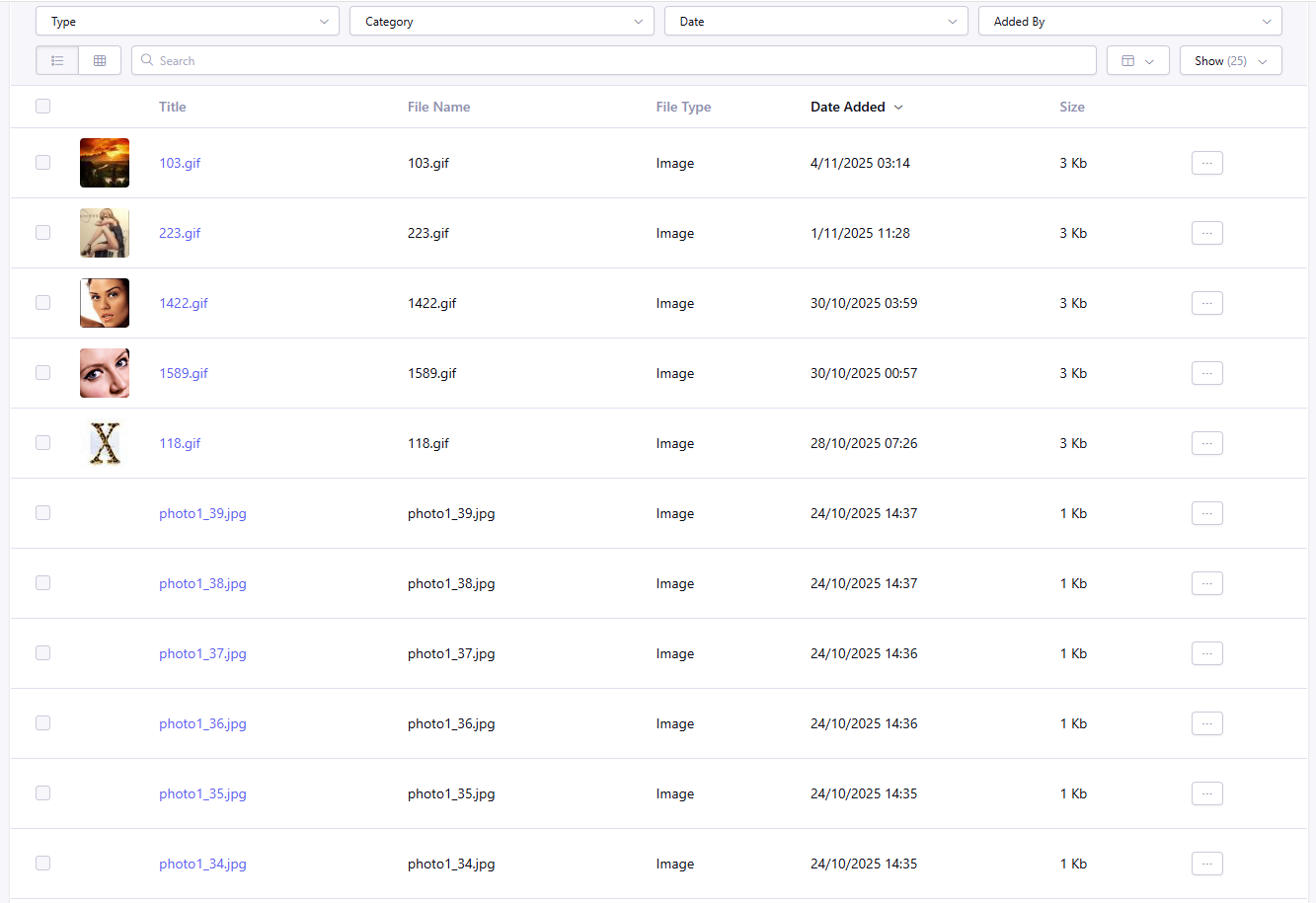Open the photo1_36.jpg title link
The width and height of the screenshot is (1316, 903).
(202, 723)
